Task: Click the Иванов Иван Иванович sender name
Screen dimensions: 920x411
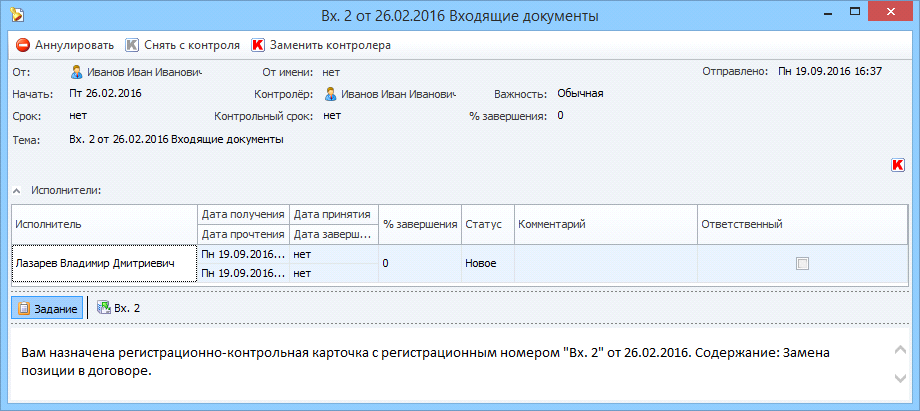Action: pos(144,72)
